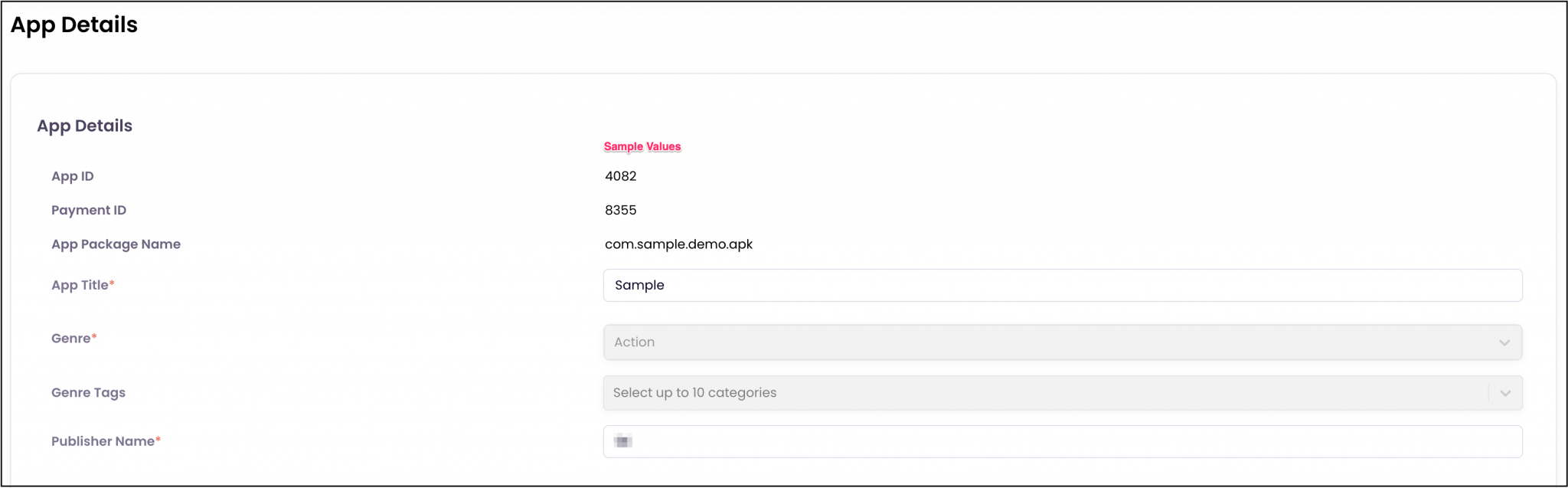The height and width of the screenshot is (488, 1568).
Task: Select the com.sample.demo.apk package name
Action: [x=678, y=244]
